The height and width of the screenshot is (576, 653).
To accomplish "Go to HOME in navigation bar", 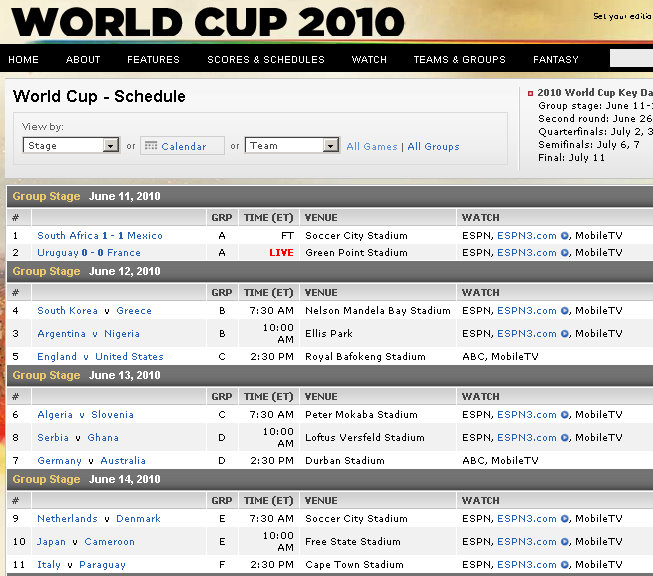I will [x=23, y=60].
